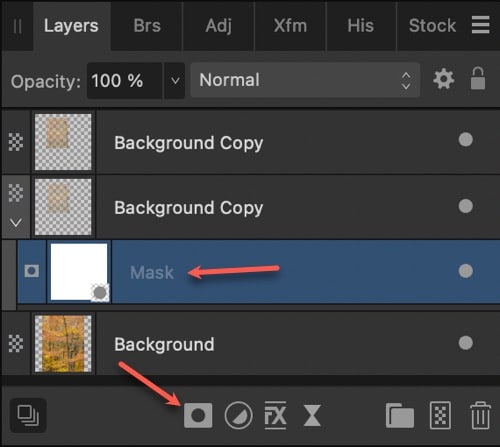Click the Mask layer name text
The image size is (500, 447).
click(x=152, y=273)
